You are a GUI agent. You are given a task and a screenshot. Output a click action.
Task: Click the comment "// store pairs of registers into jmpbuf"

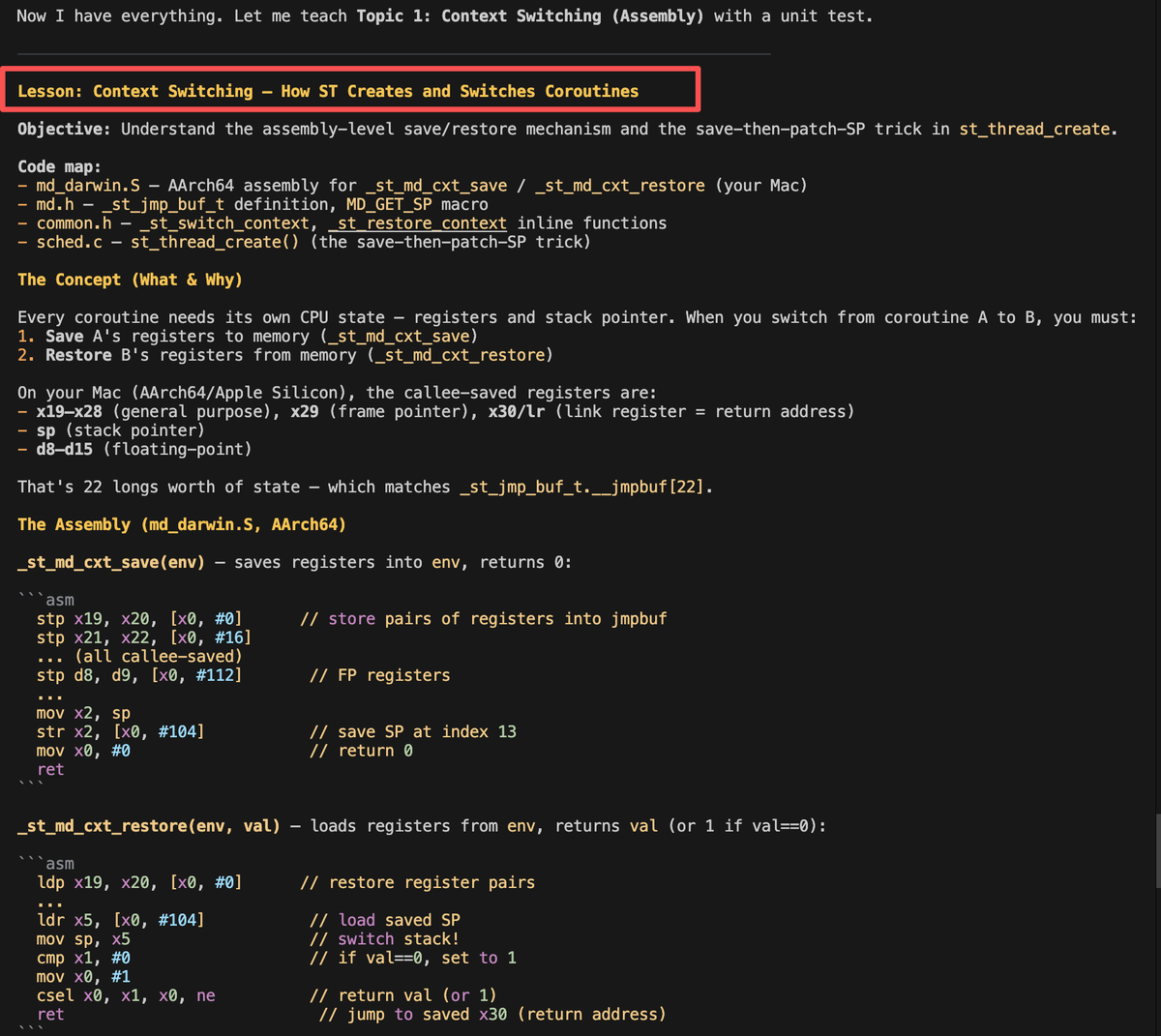(484, 619)
